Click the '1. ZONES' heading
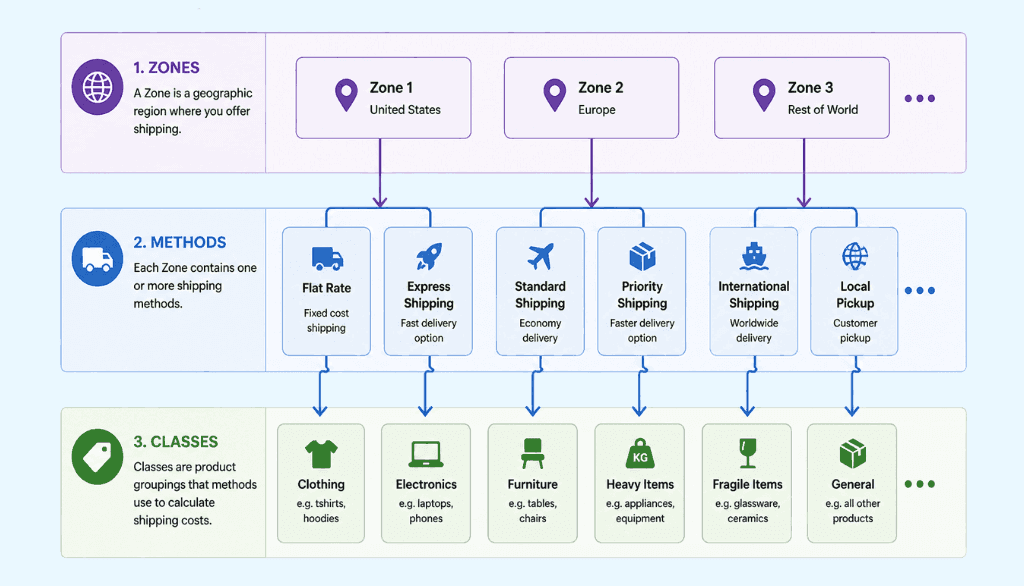The width and height of the screenshot is (1024, 586). 167,68
